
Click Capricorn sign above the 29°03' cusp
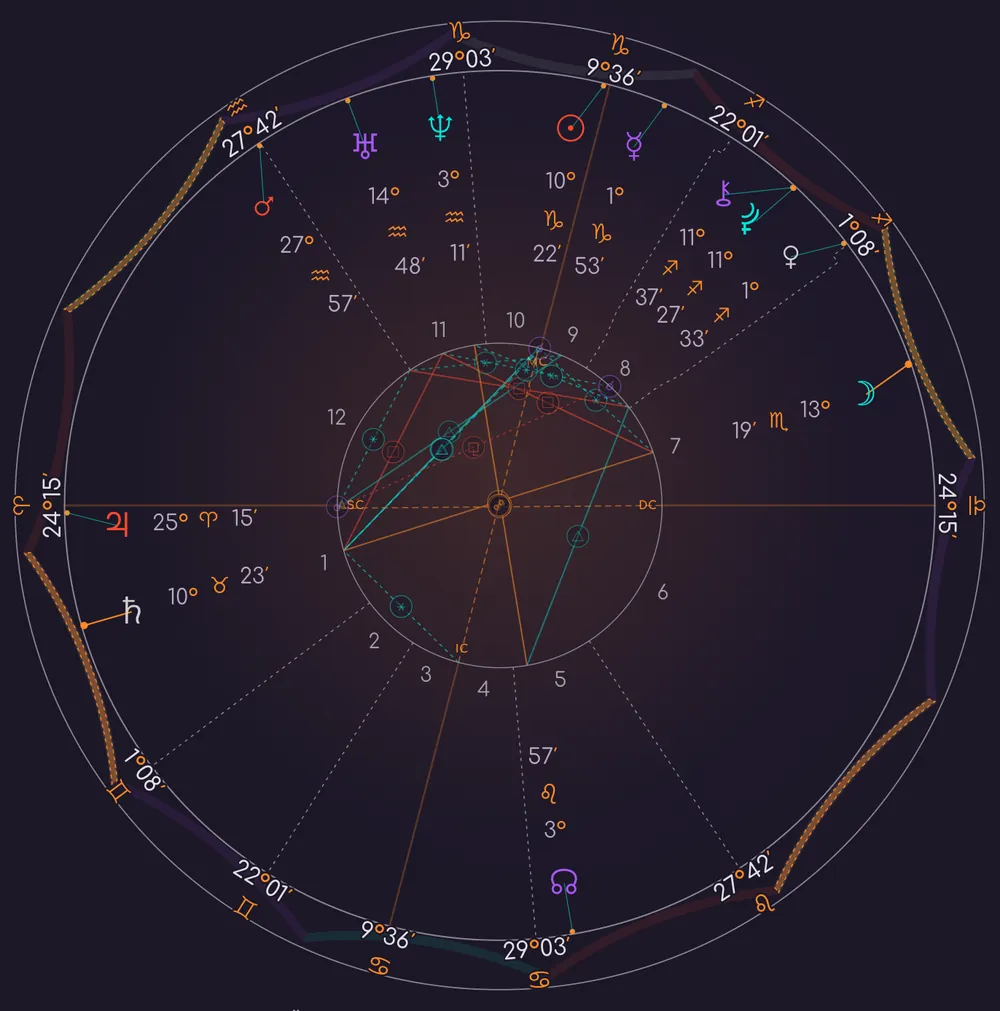(x=460, y=32)
